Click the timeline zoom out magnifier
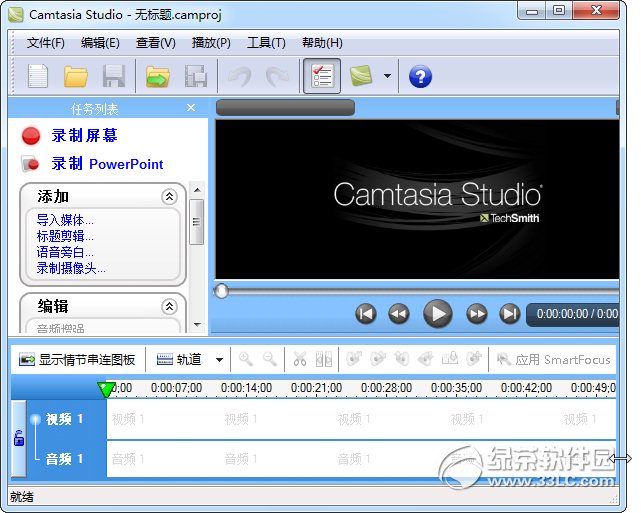The image size is (641, 513). (269, 359)
